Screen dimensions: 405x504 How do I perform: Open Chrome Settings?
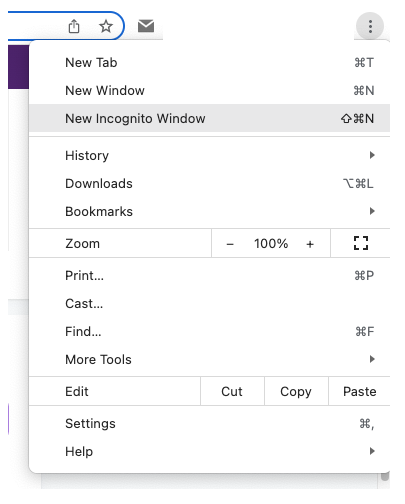click(209, 423)
